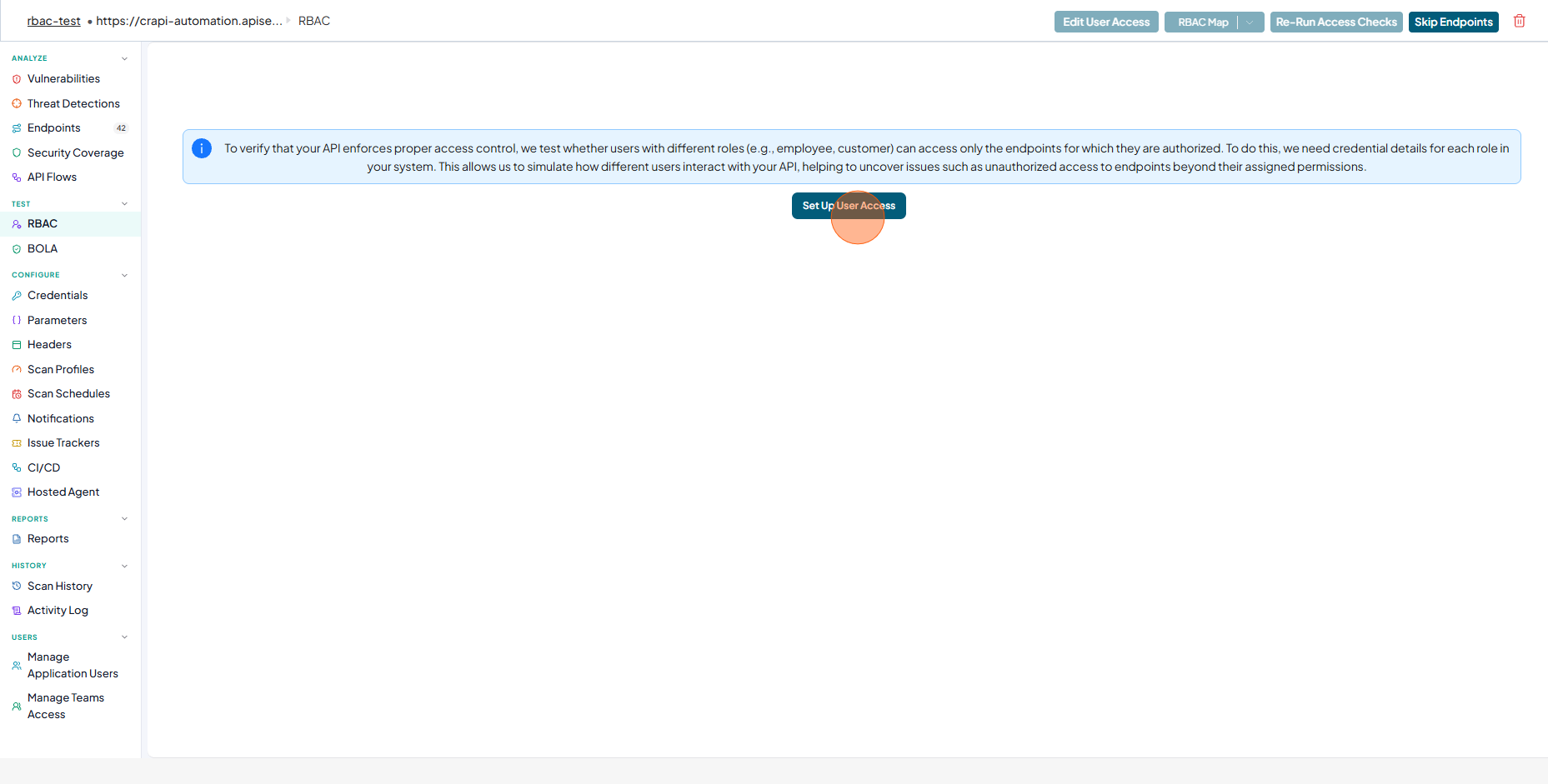The height and width of the screenshot is (784, 1548).
Task: Click the Scan History clock icon
Action: [x=17, y=586]
